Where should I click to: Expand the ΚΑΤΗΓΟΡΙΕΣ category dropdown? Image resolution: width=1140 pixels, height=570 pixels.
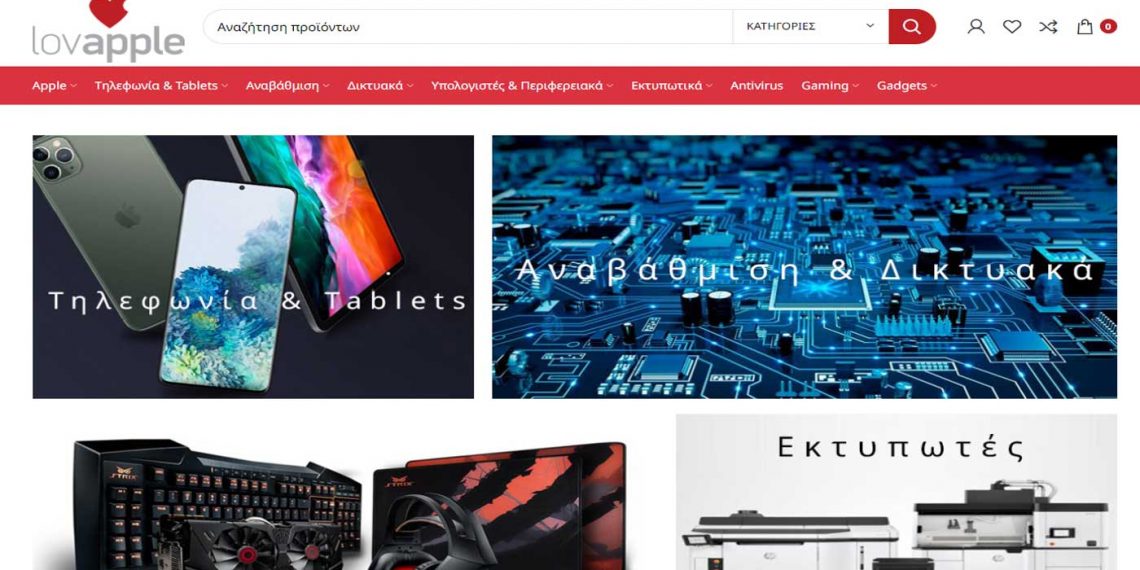coord(810,27)
